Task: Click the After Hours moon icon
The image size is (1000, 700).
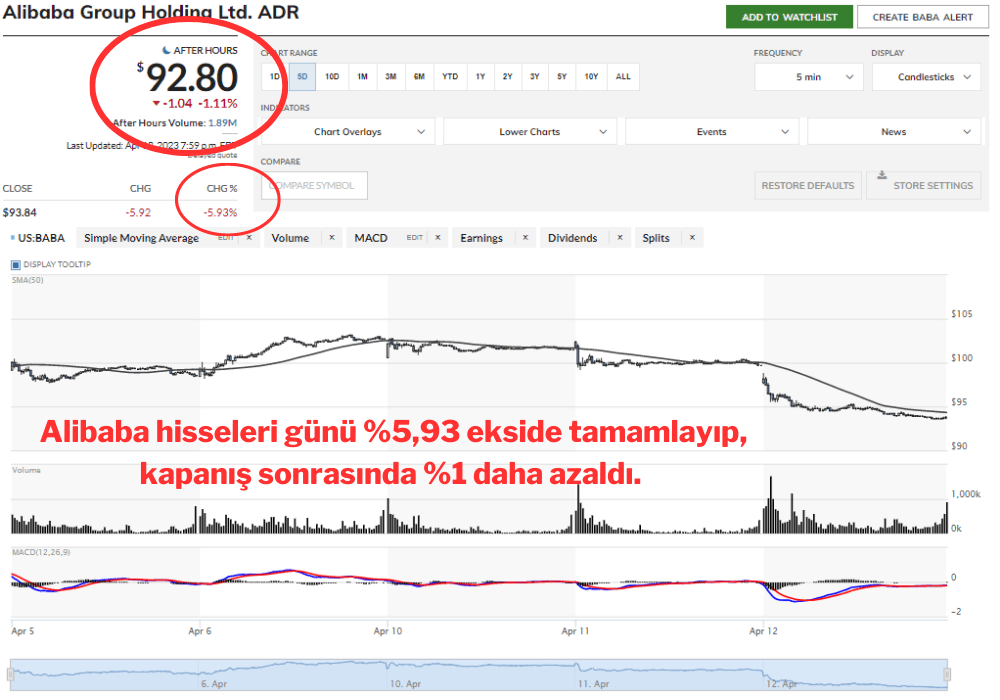Action: (166, 50)
